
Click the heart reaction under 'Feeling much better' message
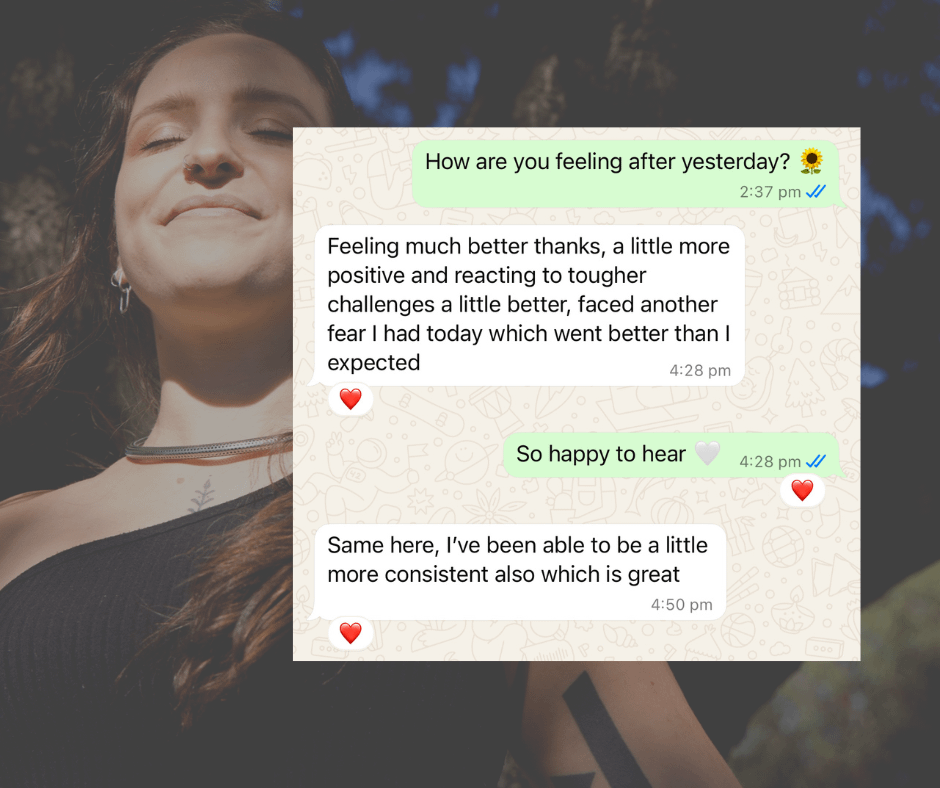click(351, 399)
